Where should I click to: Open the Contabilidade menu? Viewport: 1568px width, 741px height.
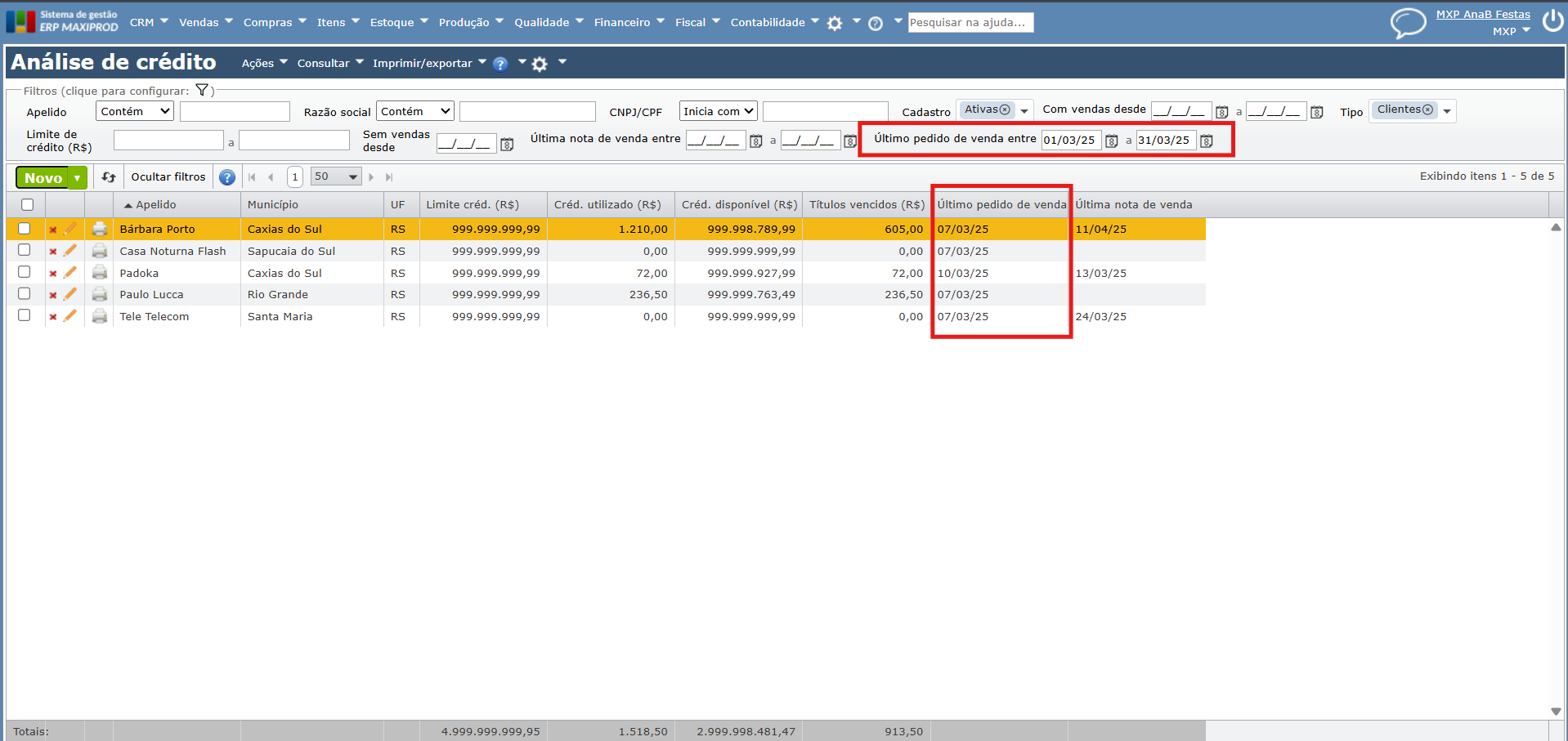[x=775, y=23]
